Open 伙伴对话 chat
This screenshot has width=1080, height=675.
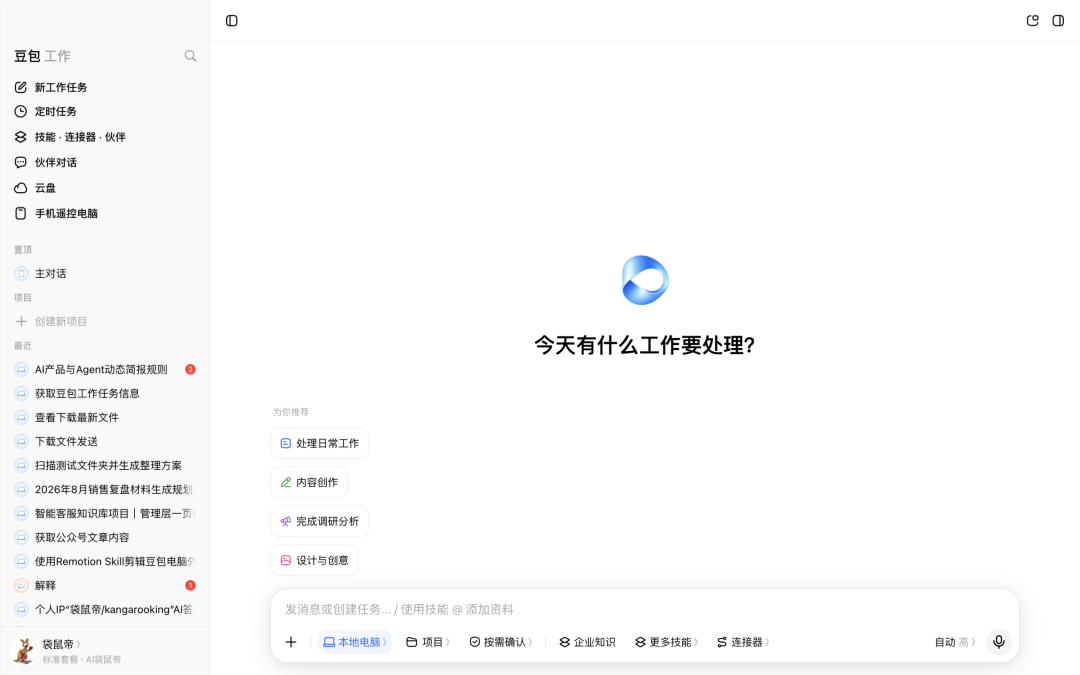pos(105,163)
